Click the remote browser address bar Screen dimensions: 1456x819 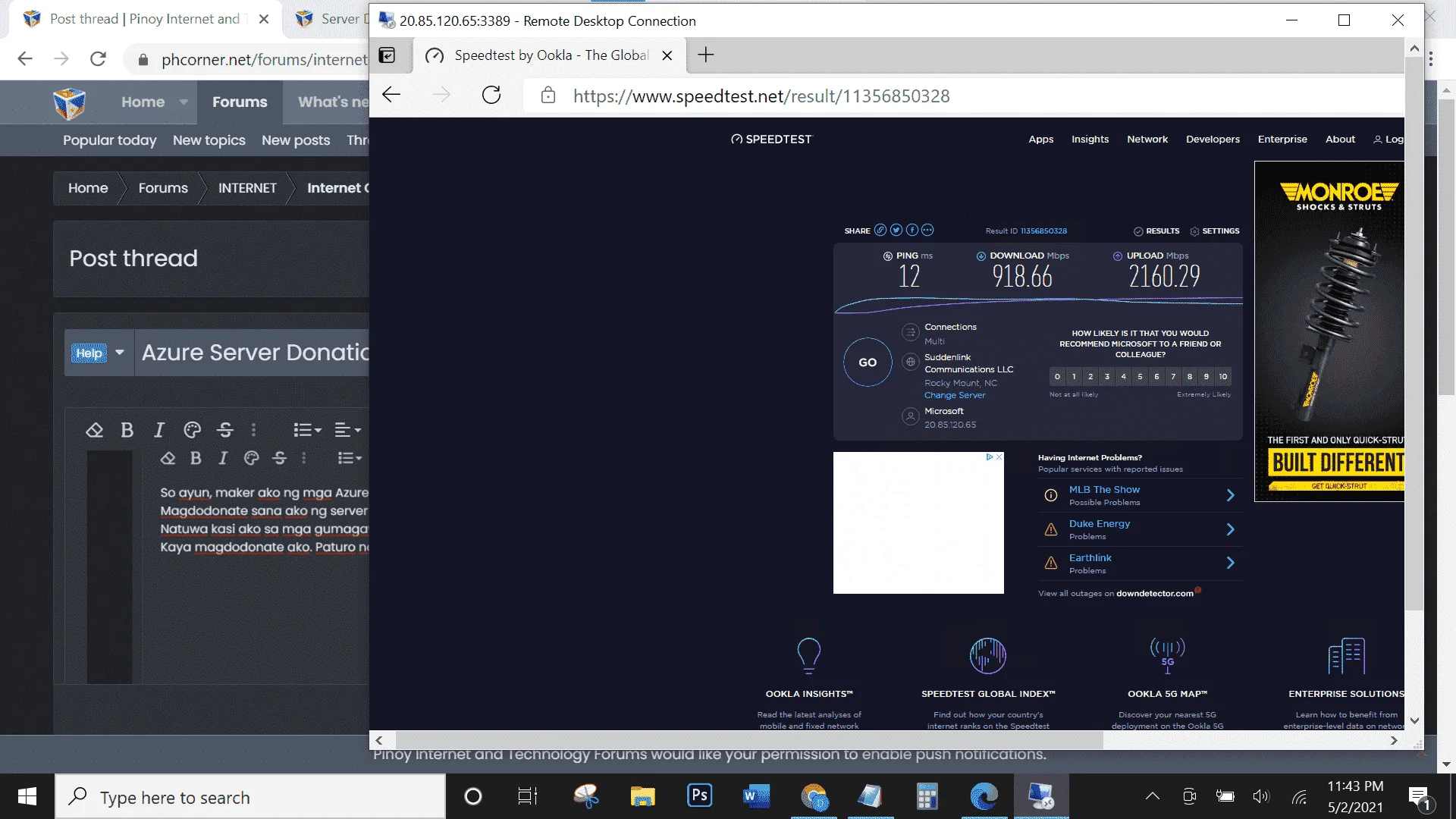[963, 96]
